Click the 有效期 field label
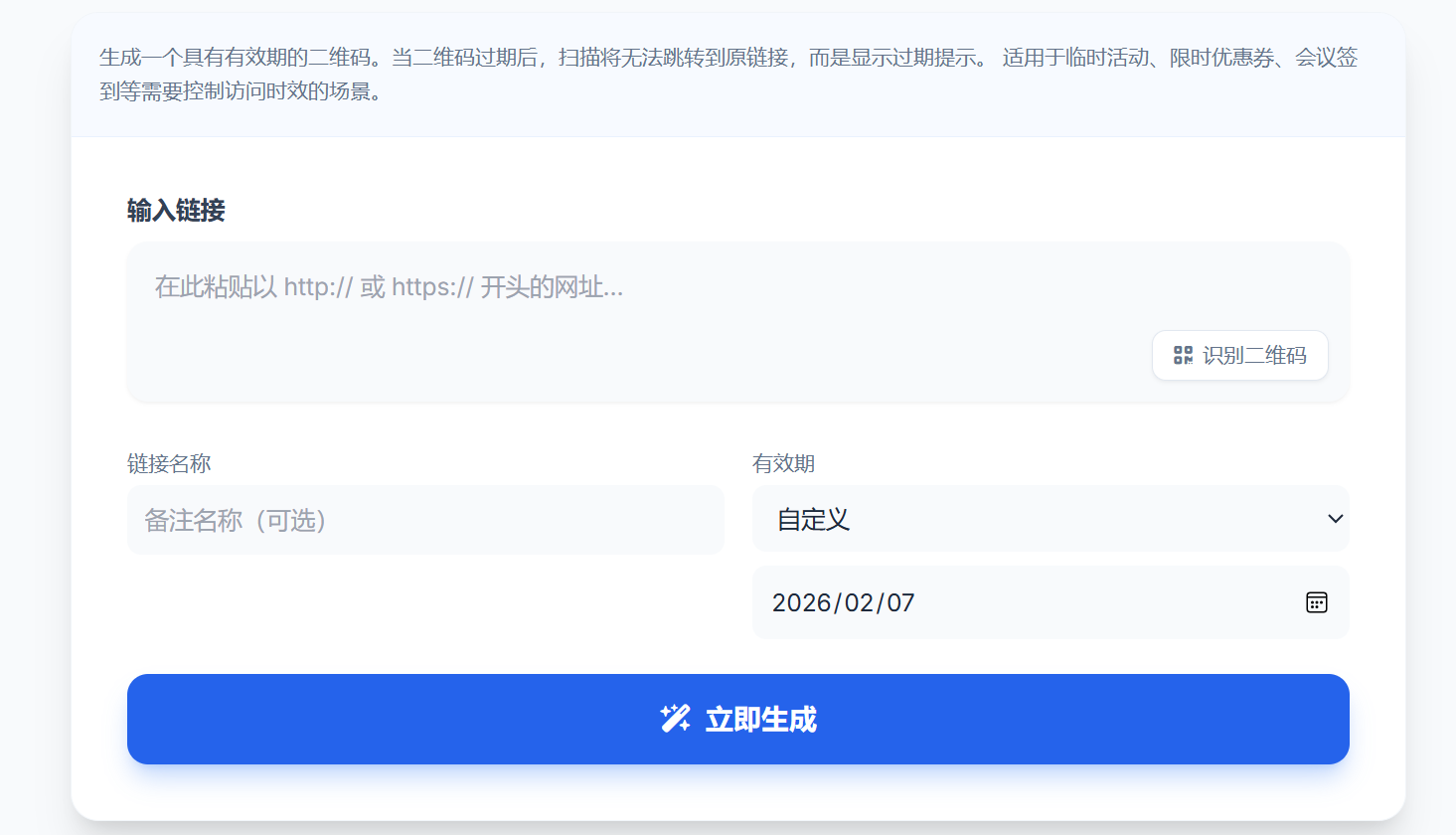Viewport: 1456px width, 835px height. pyautogui.click(x=783, y=463)
